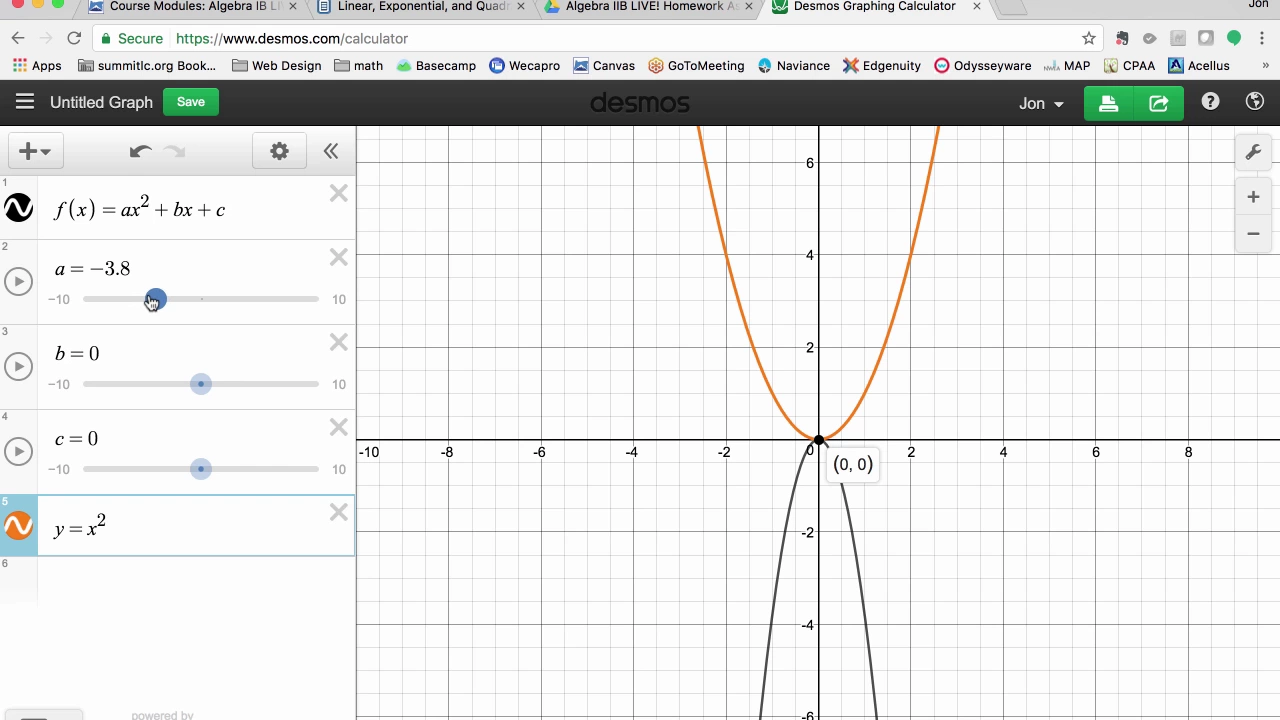Open the Desmos hamburger menu
1280x720 pixels.
[25, 102]
